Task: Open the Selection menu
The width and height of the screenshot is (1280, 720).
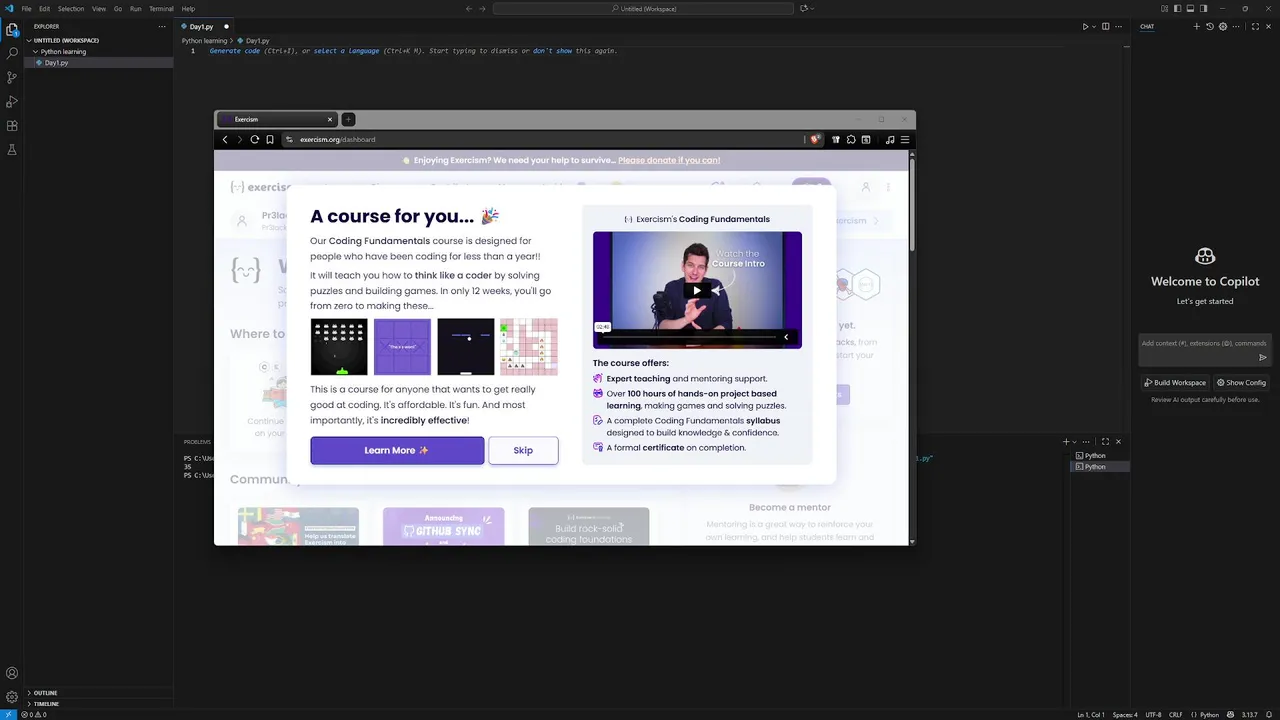Action: pos(71,8)
